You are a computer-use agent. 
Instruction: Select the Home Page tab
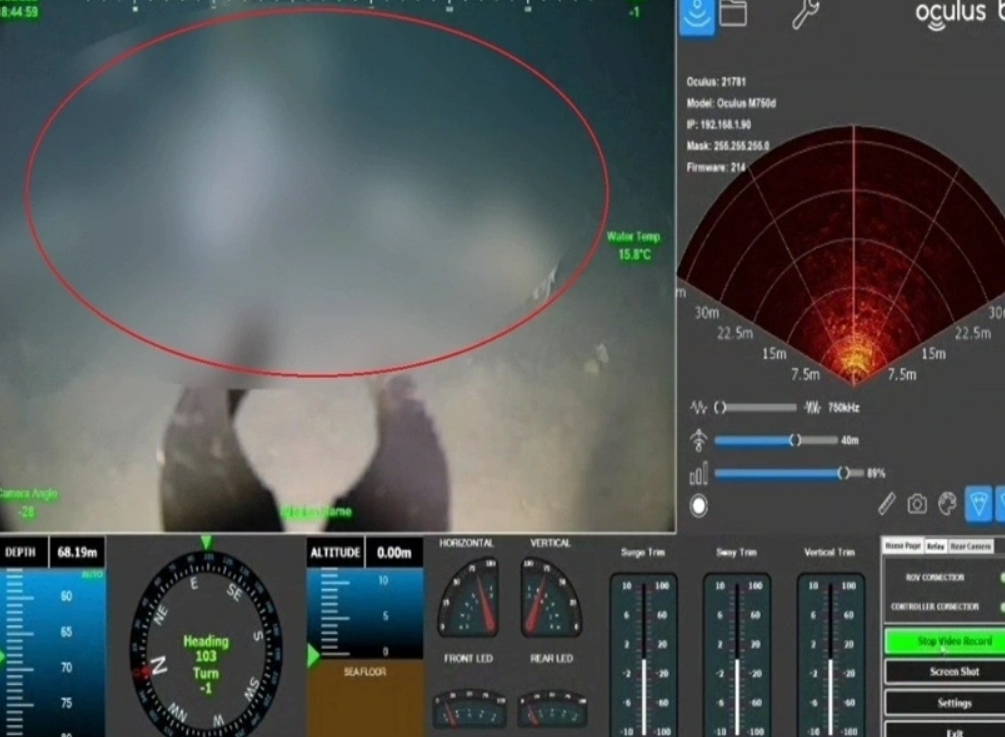[903, 545]
